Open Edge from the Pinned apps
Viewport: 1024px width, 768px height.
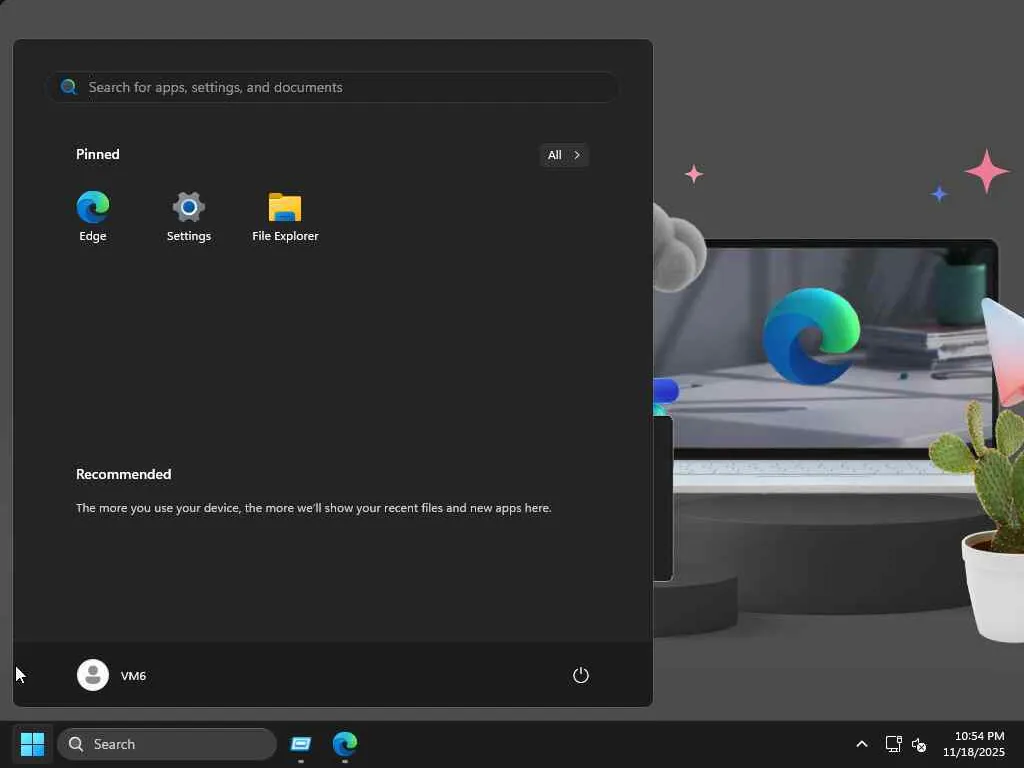93,216
